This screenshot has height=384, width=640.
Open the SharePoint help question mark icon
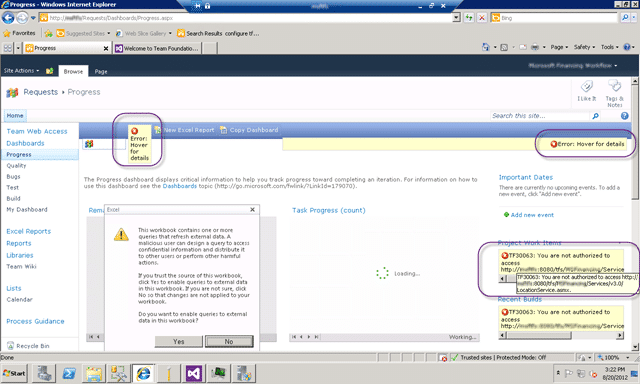pos(624,116)
